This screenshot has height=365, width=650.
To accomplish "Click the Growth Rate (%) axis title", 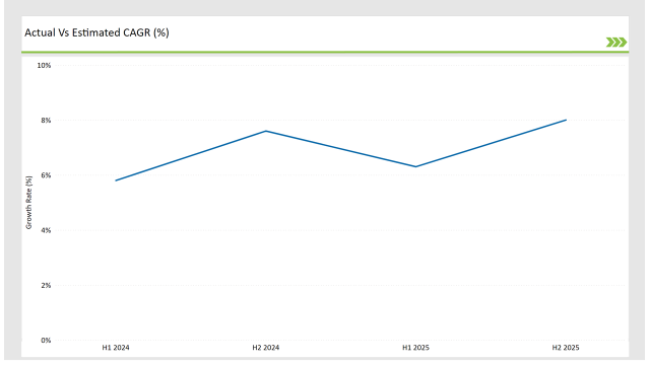I will 29,202.
